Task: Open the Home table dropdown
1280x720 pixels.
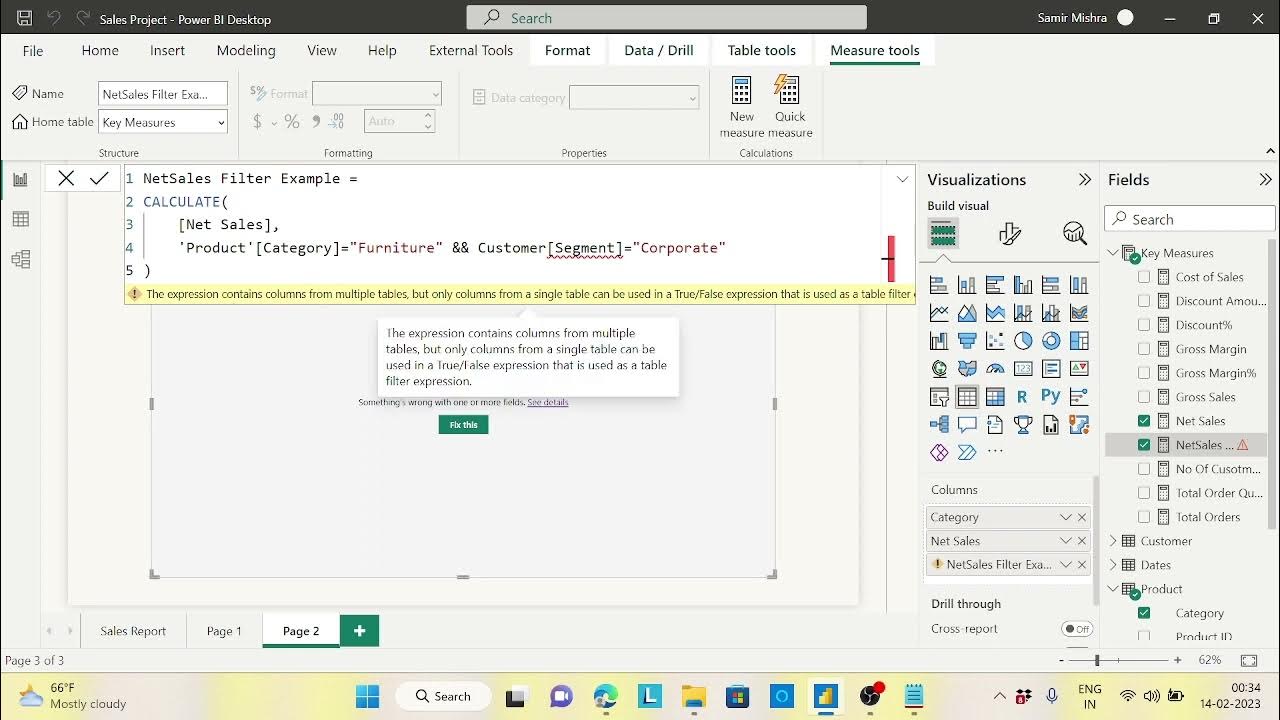Action: [163, 122]
